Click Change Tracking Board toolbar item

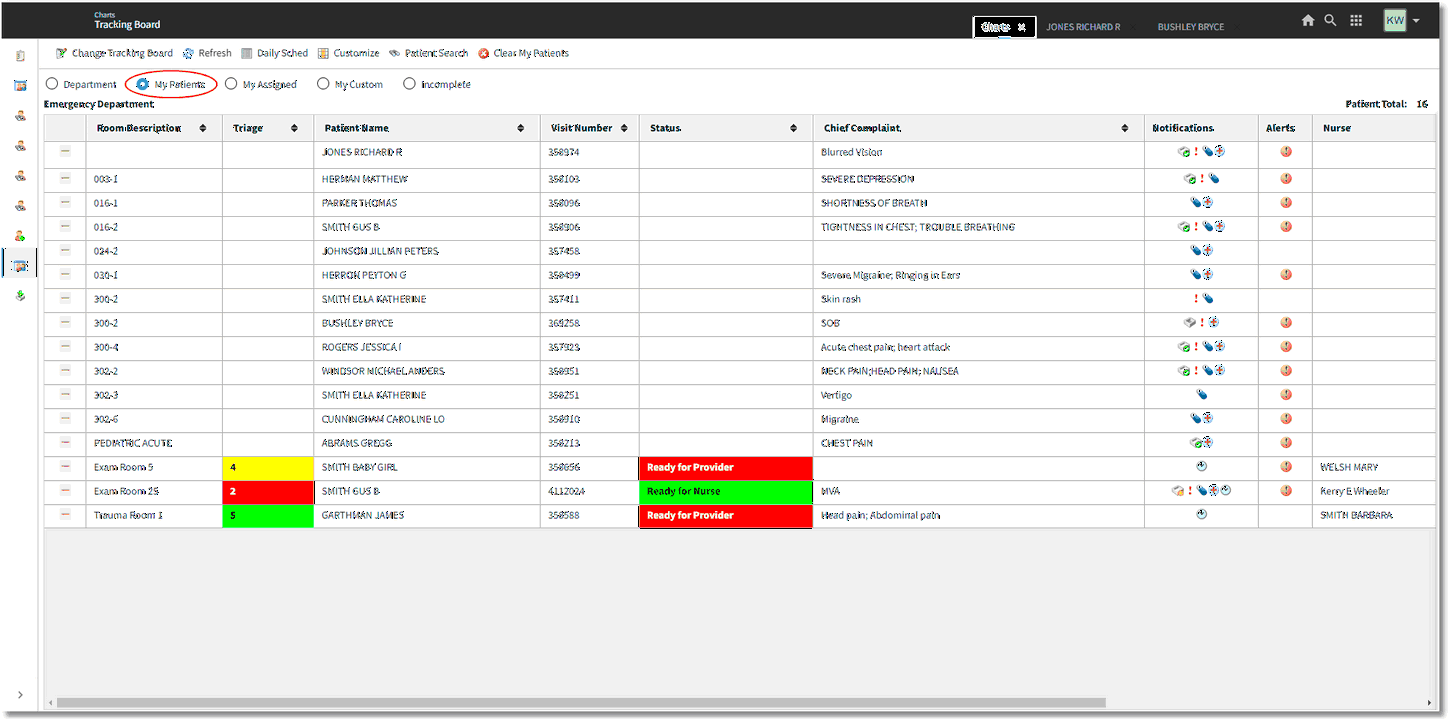(x=114, y=53)
